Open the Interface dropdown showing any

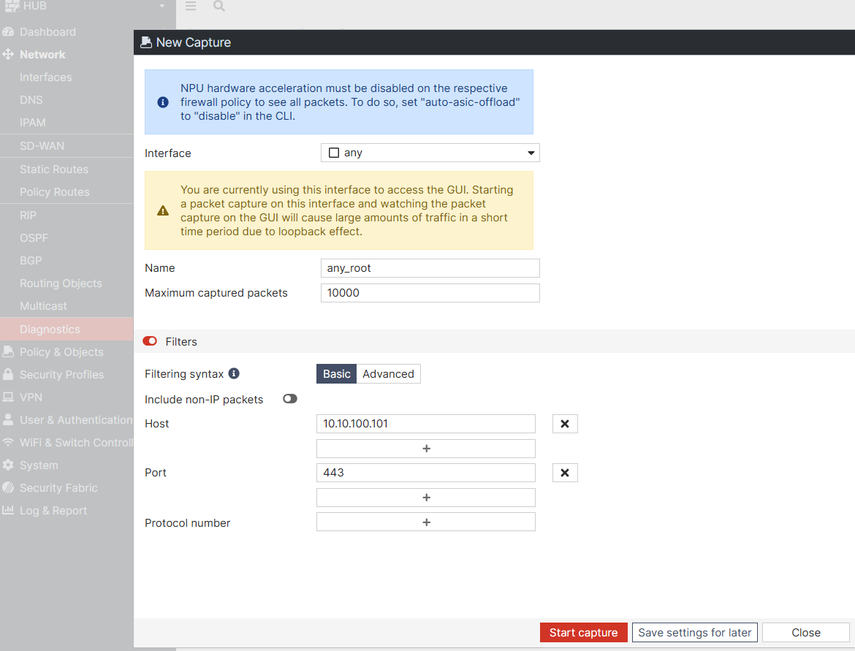coord(430,153)
